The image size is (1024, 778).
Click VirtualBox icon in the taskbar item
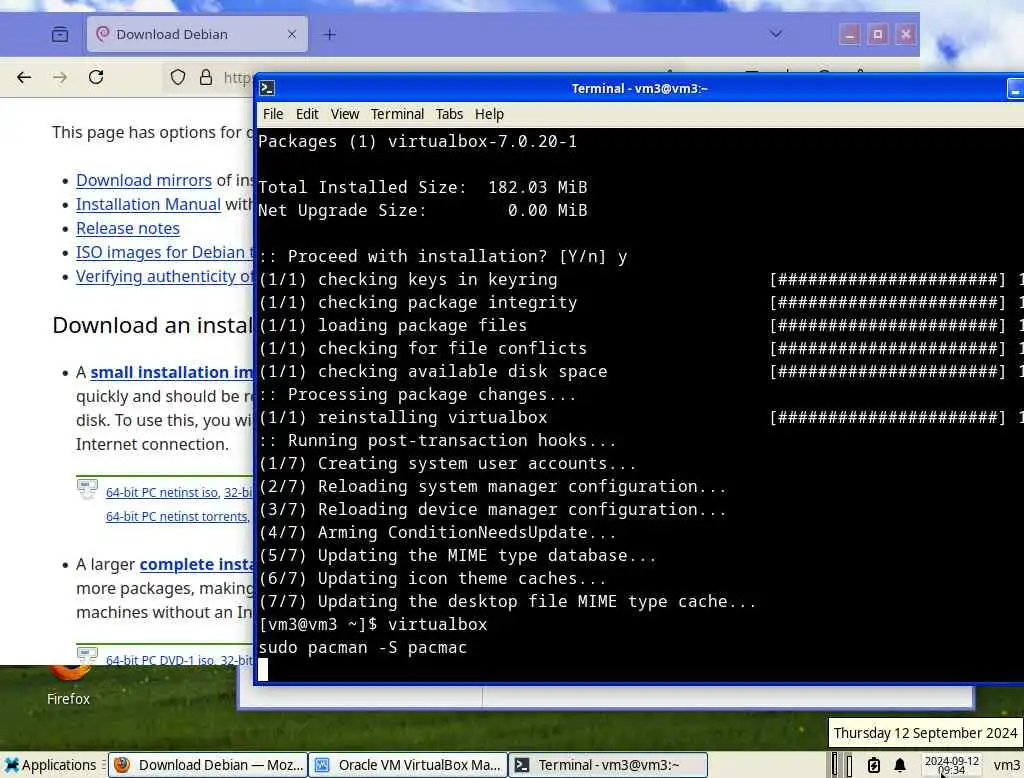322,765
